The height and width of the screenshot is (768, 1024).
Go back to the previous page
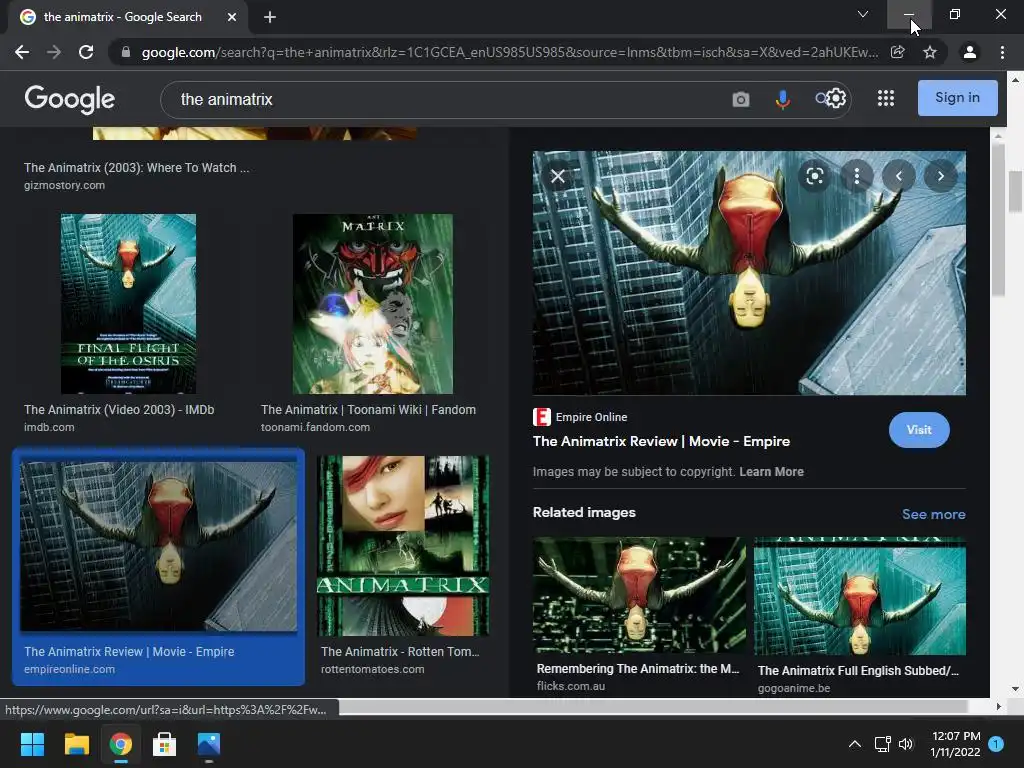[x=22, y=52]
